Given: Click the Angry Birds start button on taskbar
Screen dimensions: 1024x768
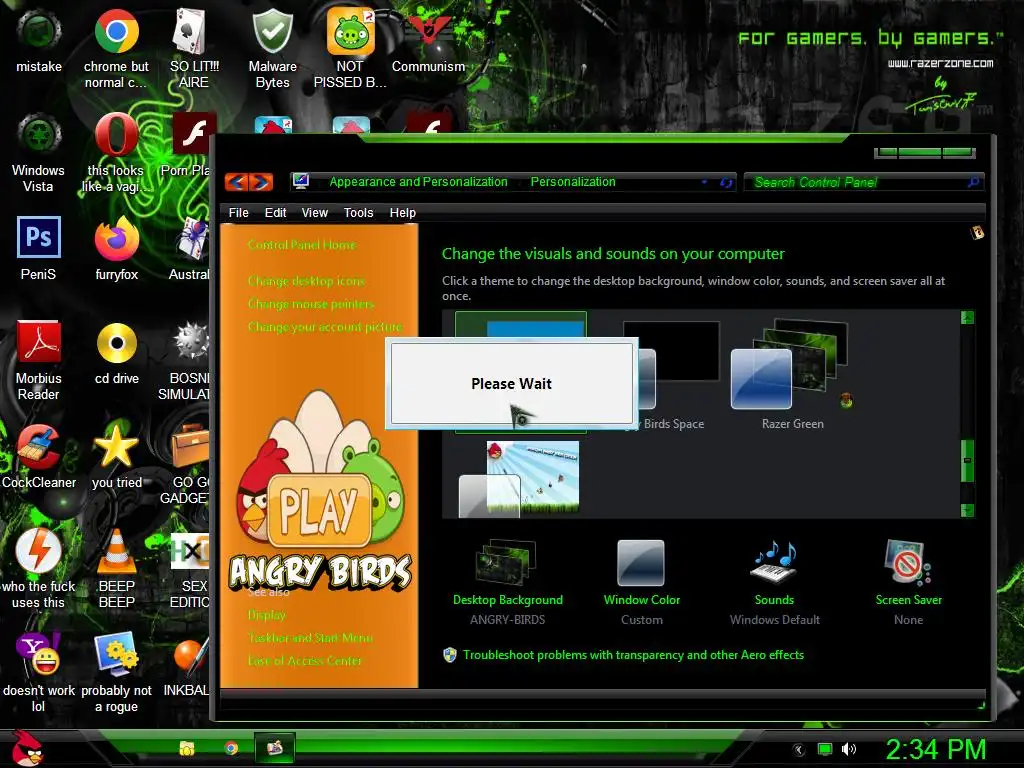Looking at the screenshot, I should [26, 748].
